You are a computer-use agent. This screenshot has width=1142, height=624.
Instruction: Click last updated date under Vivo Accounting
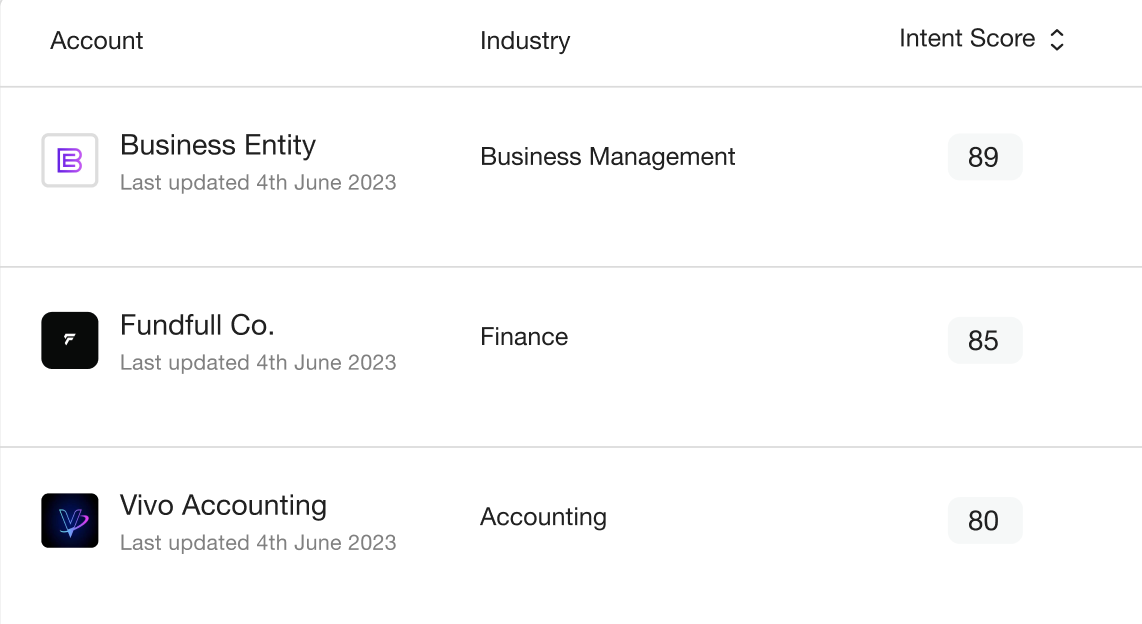pos(258,542)
